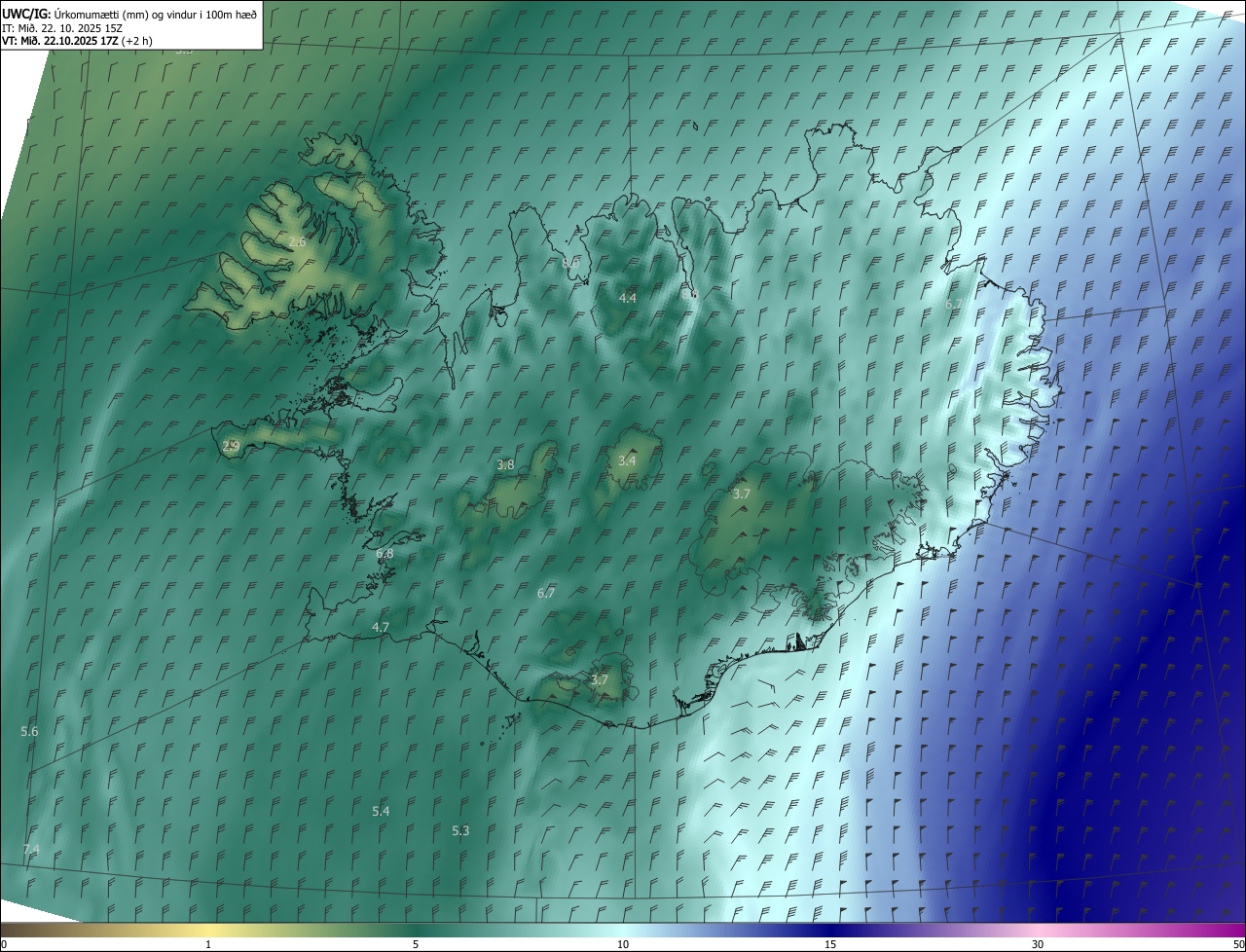This screenshot has height=952, width=1246.
Task: Click the 3.7 value on the small south-coast glacier
Action: pos(600,680)
